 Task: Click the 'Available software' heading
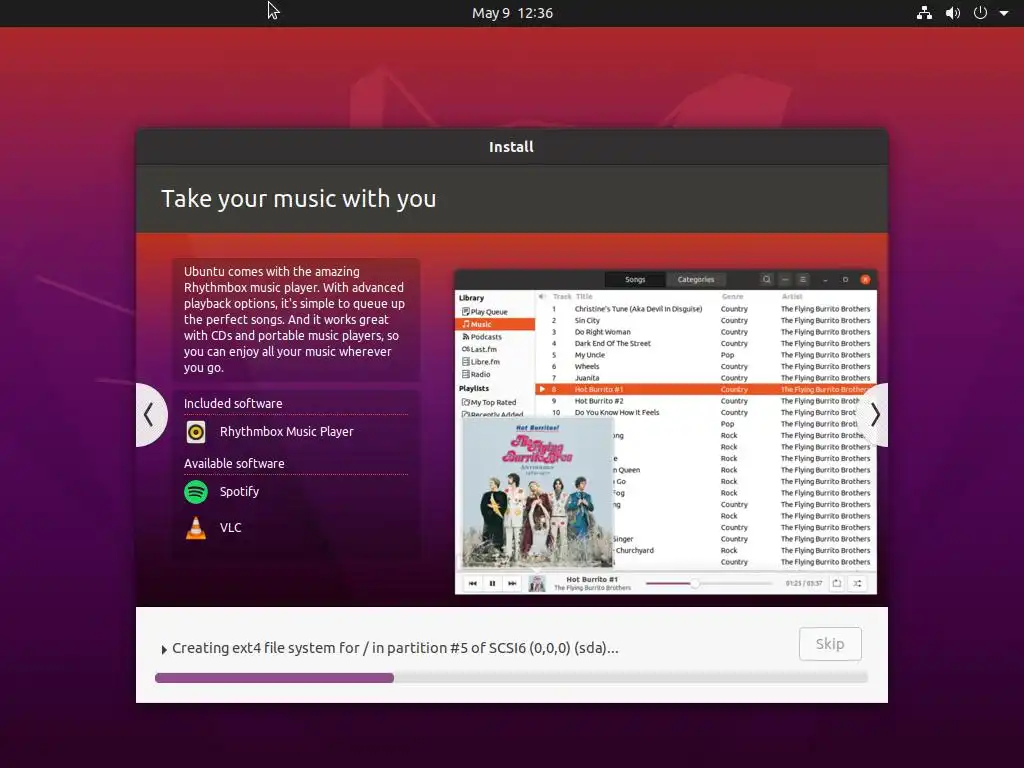(x=234, y=464)
